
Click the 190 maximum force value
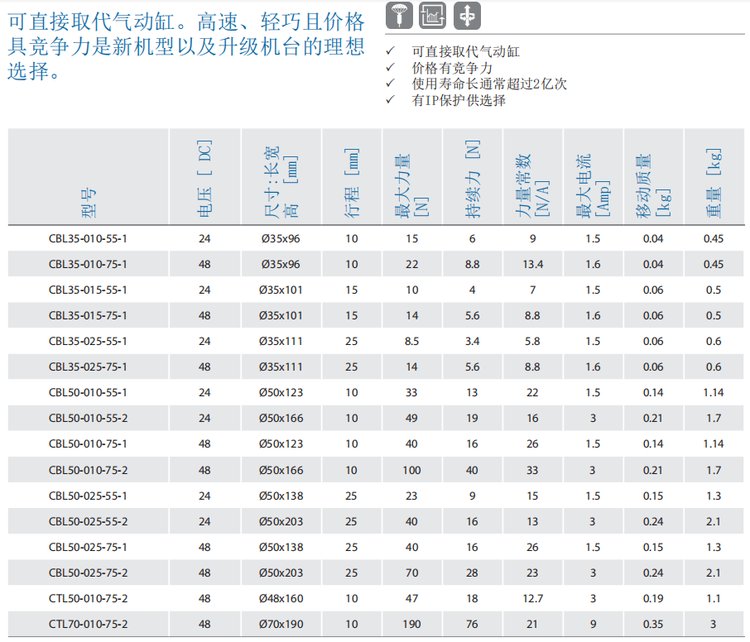(412, 624)
